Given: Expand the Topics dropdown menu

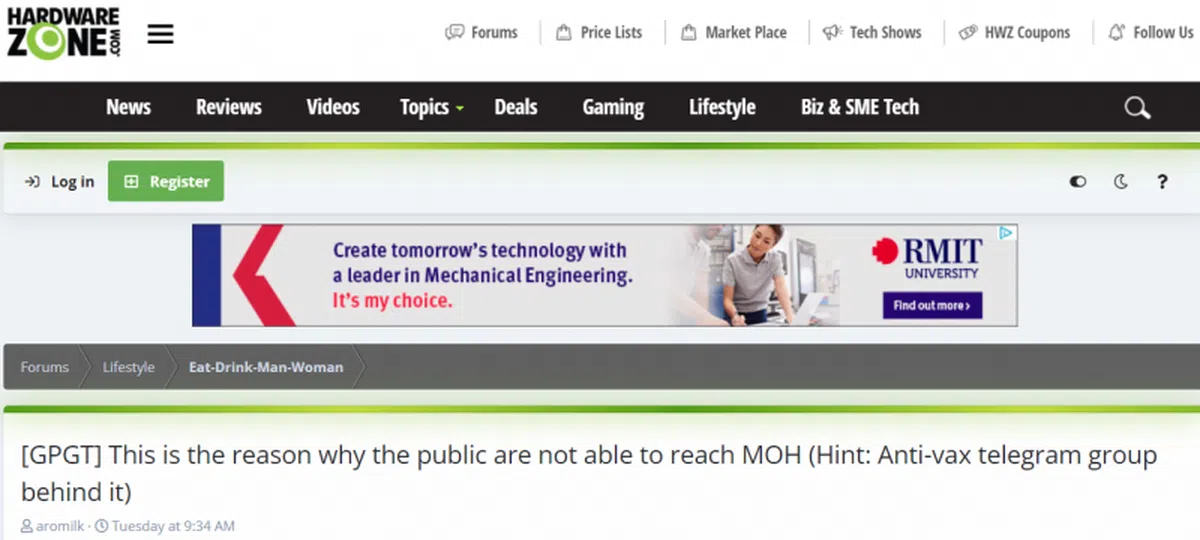Looking at the screenshot, I should tap(431, 107).
